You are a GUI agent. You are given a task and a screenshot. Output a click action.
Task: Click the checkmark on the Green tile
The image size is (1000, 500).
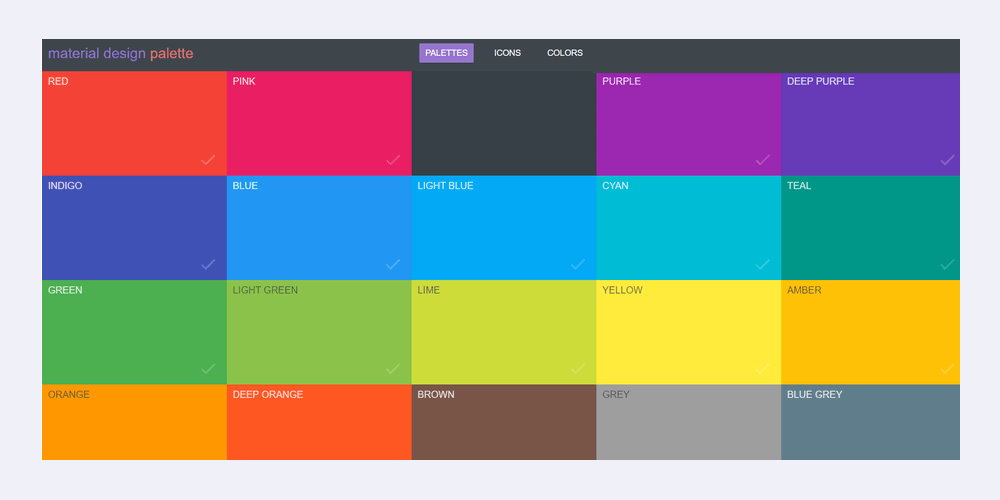point(208,369)
